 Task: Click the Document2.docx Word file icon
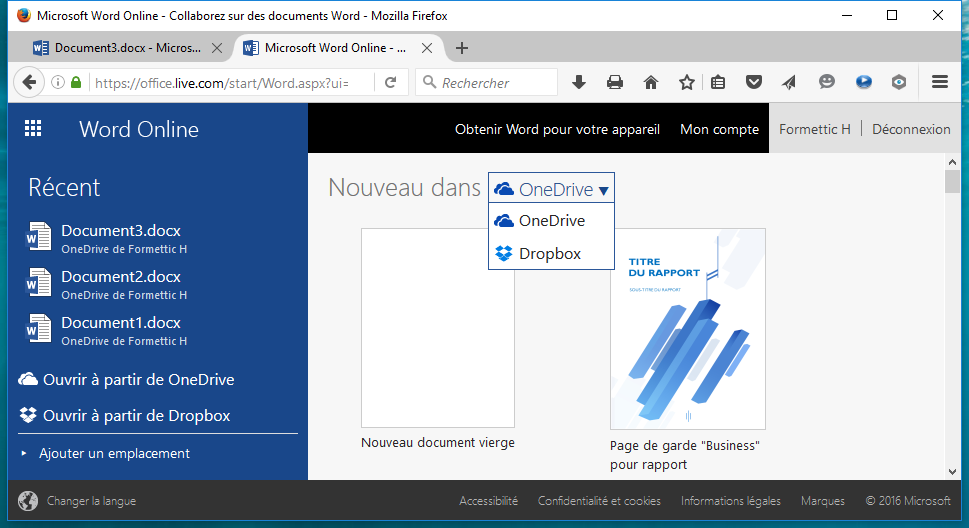click(x=38, y=283)
